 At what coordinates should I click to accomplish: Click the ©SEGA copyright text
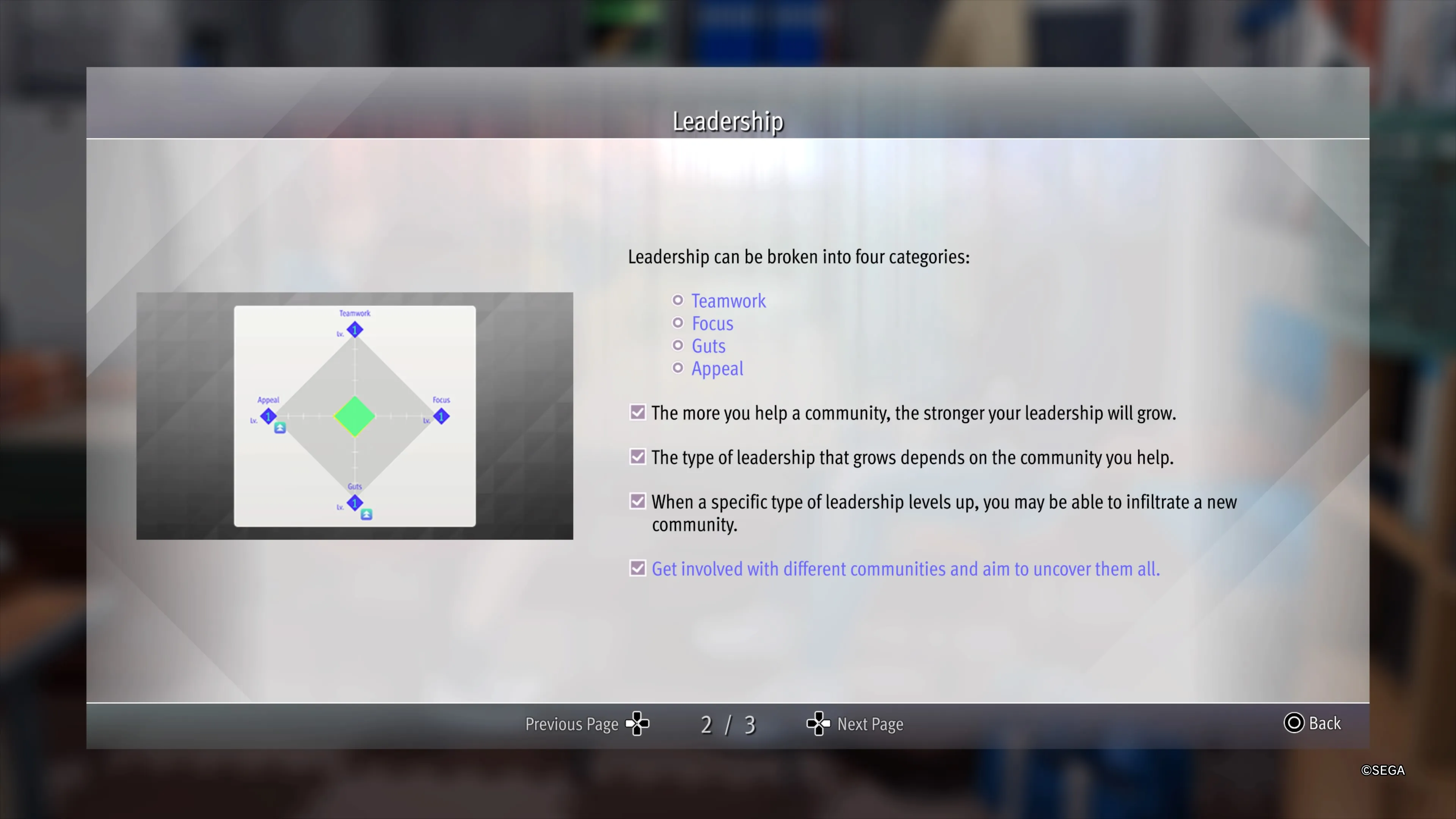point(1382,770)
